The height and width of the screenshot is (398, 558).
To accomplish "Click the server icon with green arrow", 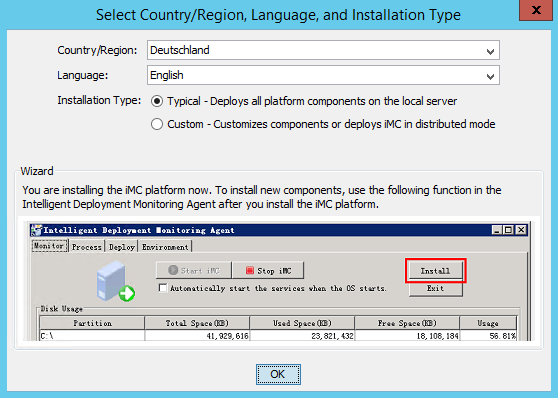I will pyautogui.click(x=115, y=281).
